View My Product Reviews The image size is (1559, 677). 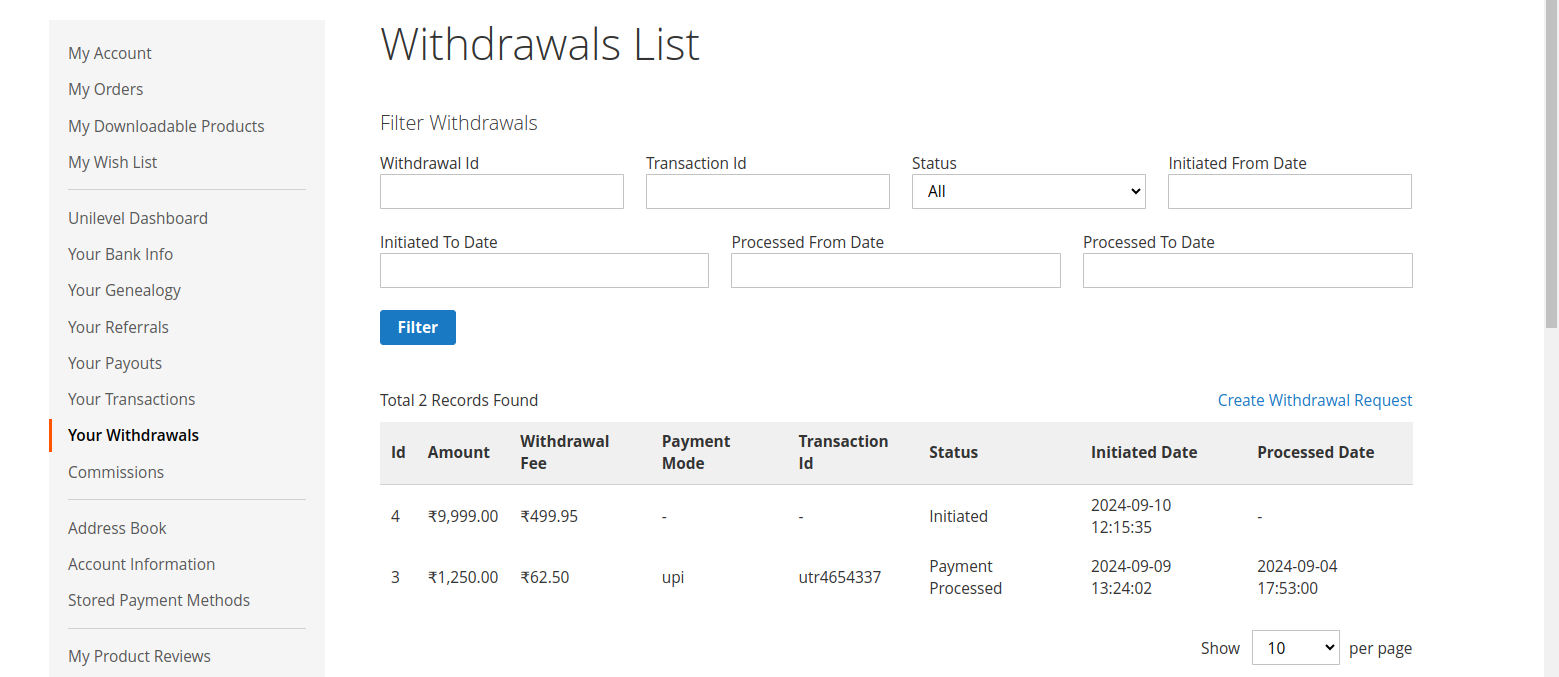139,656
